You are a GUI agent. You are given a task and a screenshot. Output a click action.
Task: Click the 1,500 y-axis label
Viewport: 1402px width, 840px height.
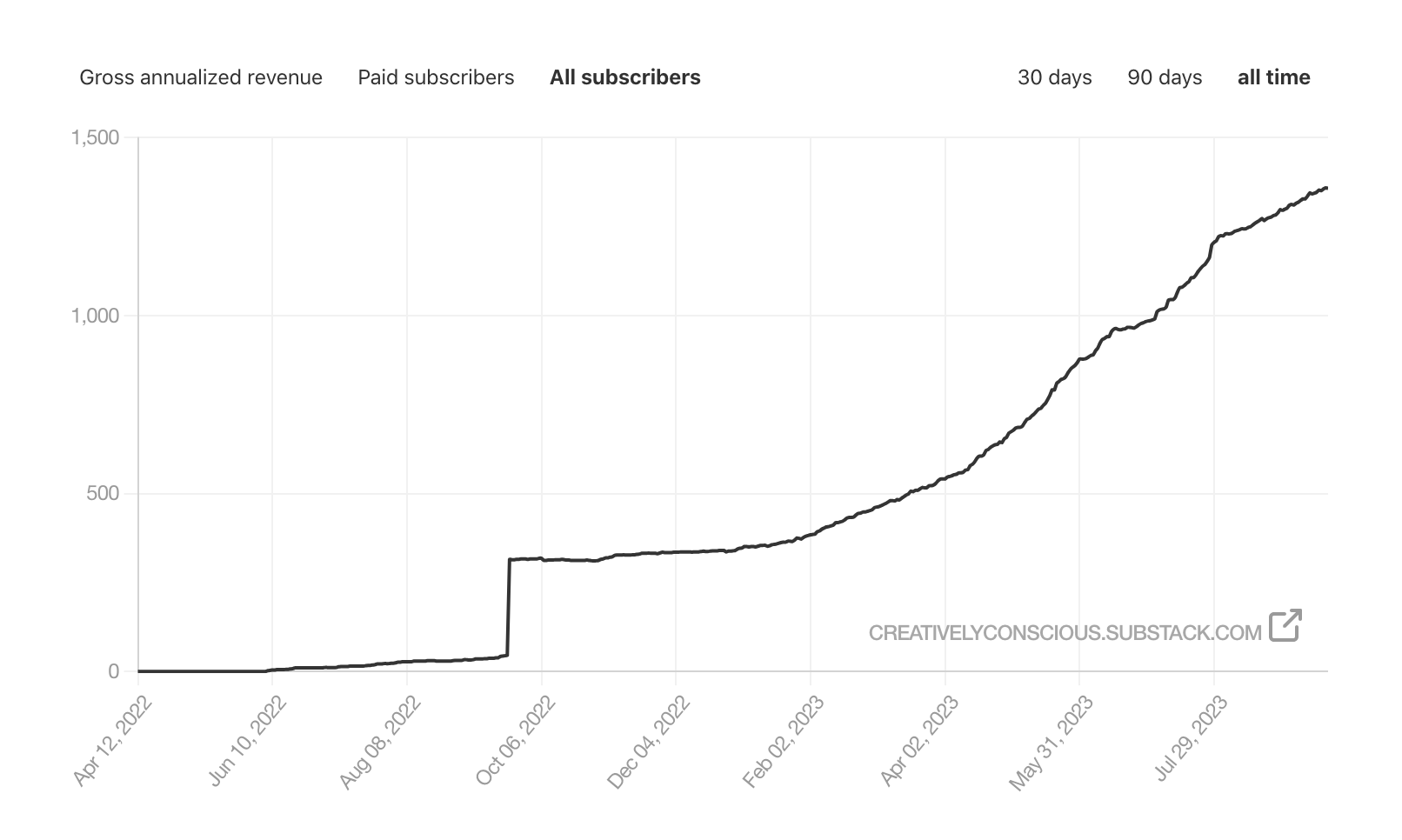tap(96, 137)
